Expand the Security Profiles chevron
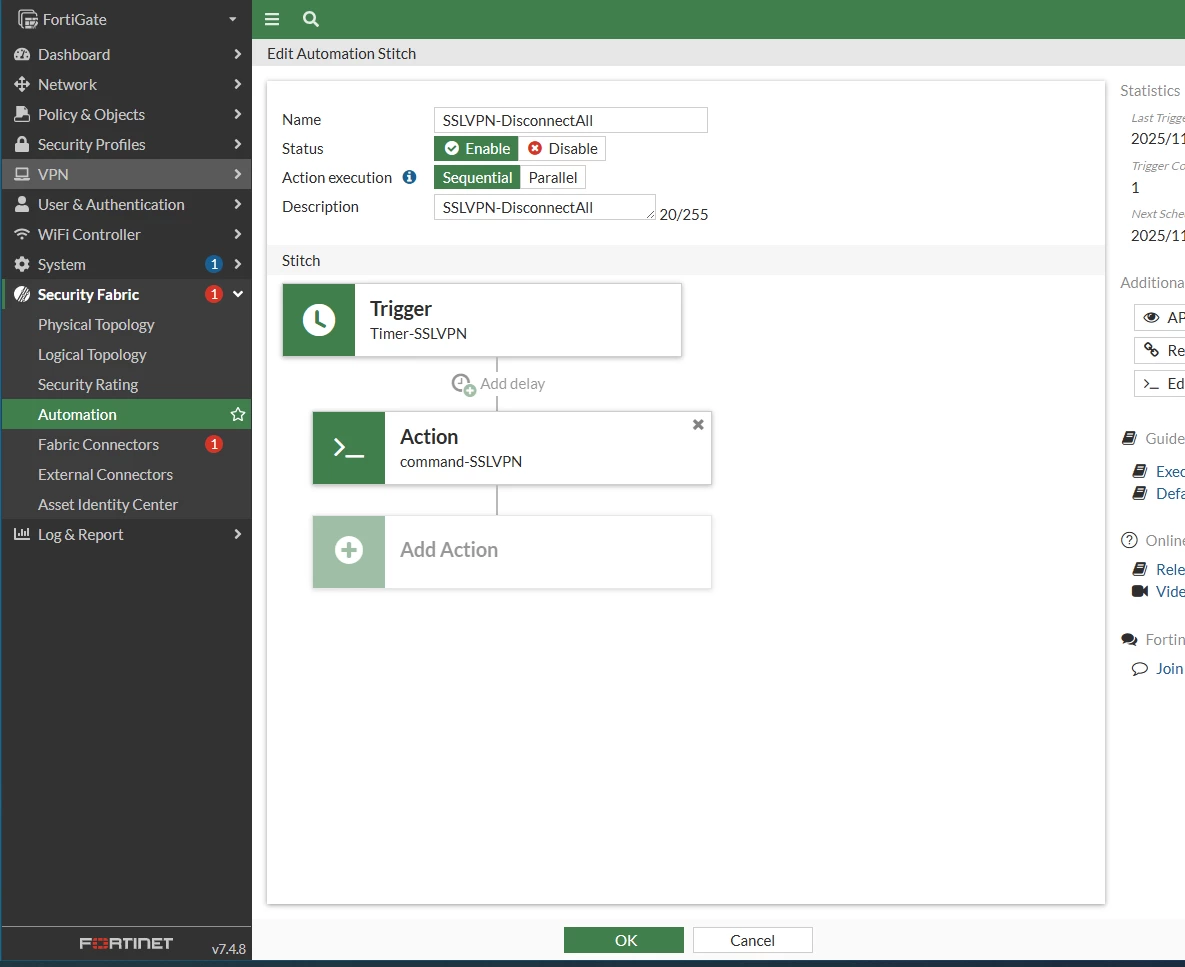The image size is (1185, 967). 237,144
